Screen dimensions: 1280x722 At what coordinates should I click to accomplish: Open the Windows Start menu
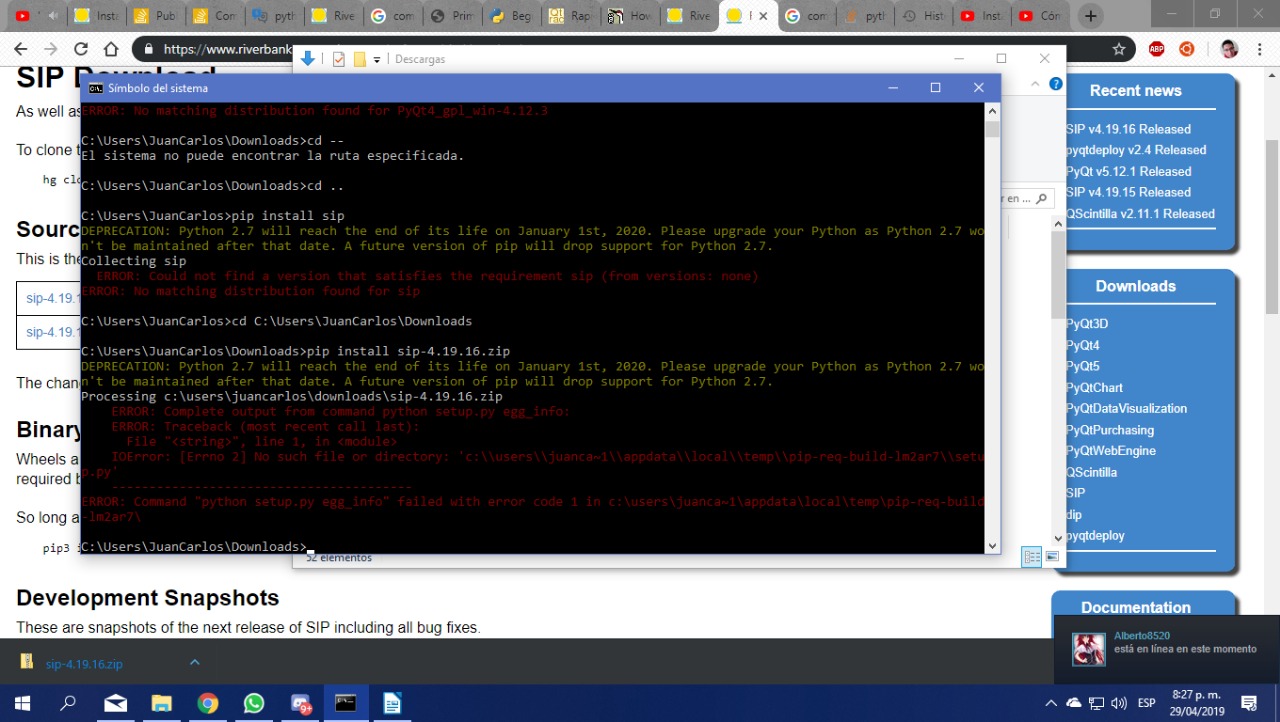(22, 703)
